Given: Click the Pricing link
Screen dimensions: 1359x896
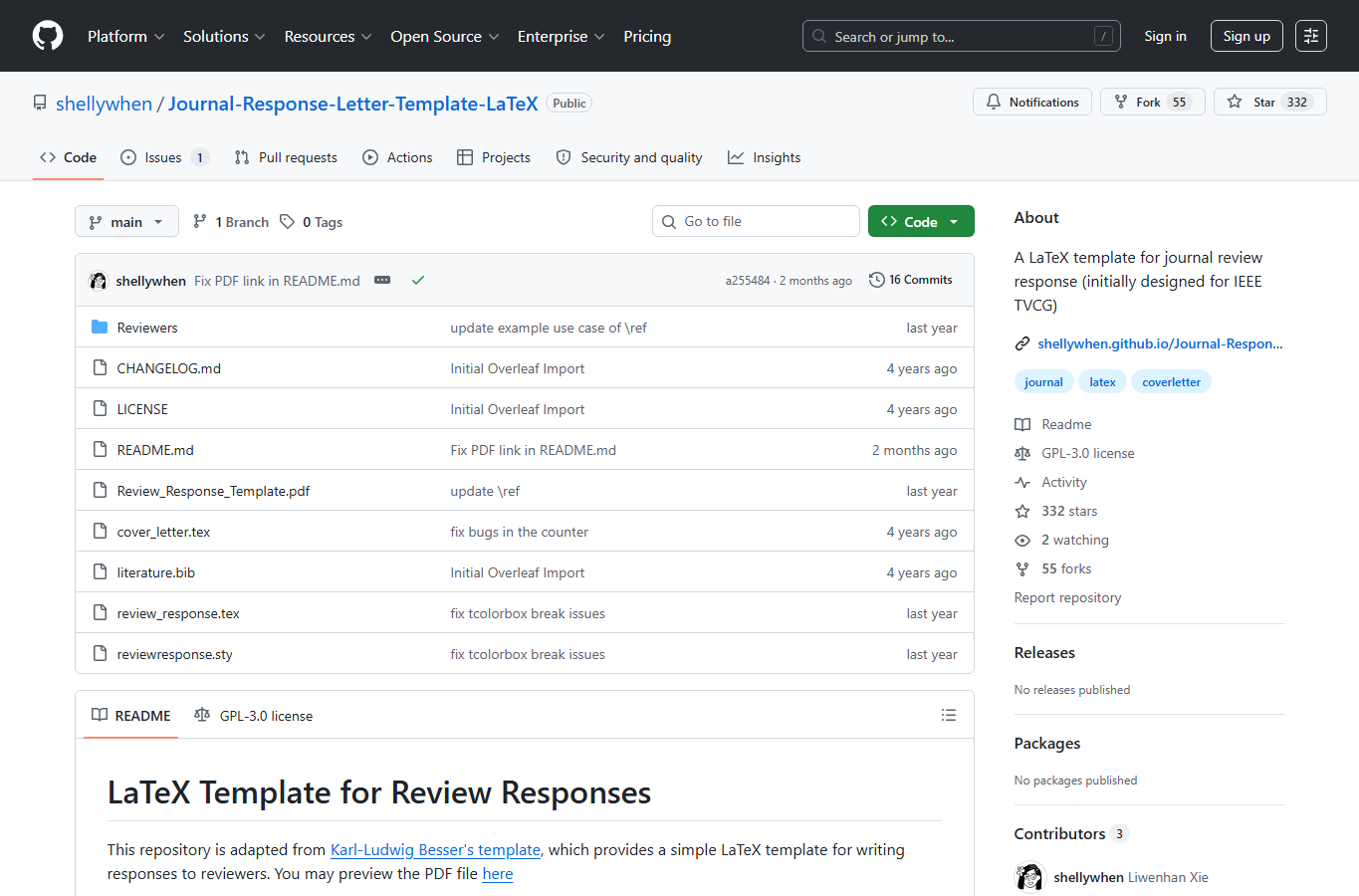Looking at the screenshot, I should point(647,36).
